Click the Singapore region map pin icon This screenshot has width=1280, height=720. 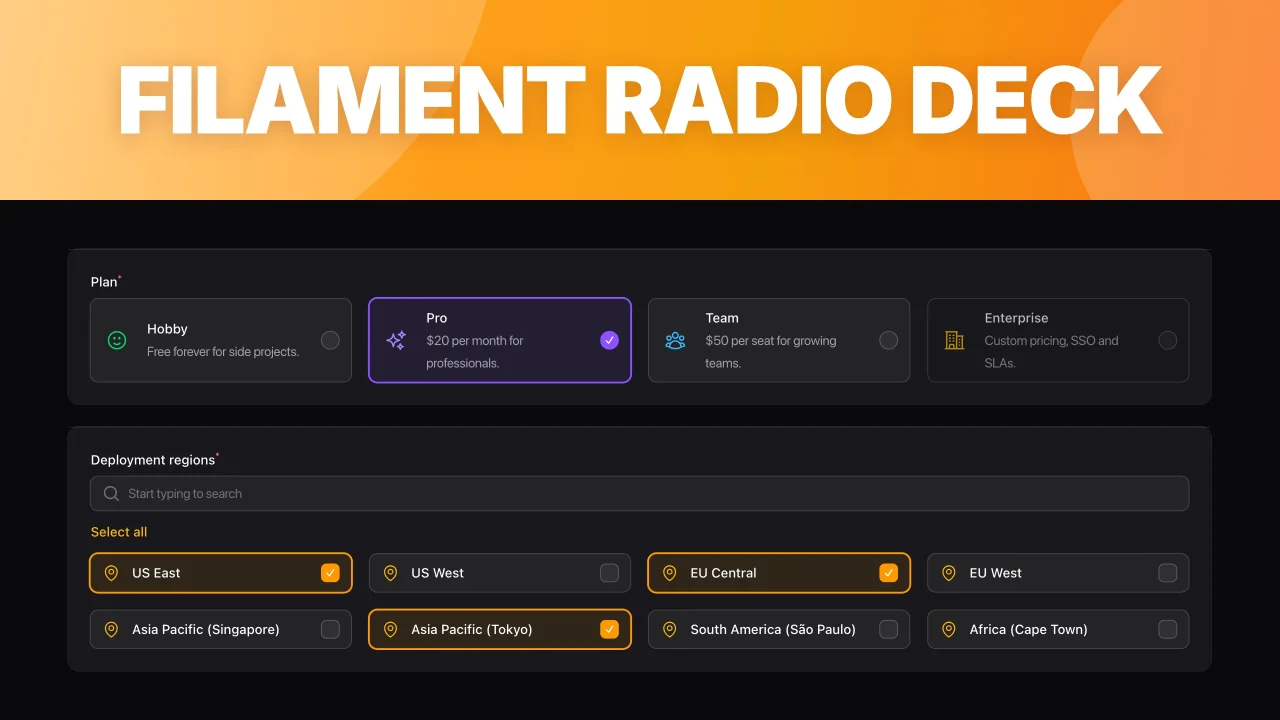(x=111, y=629)
